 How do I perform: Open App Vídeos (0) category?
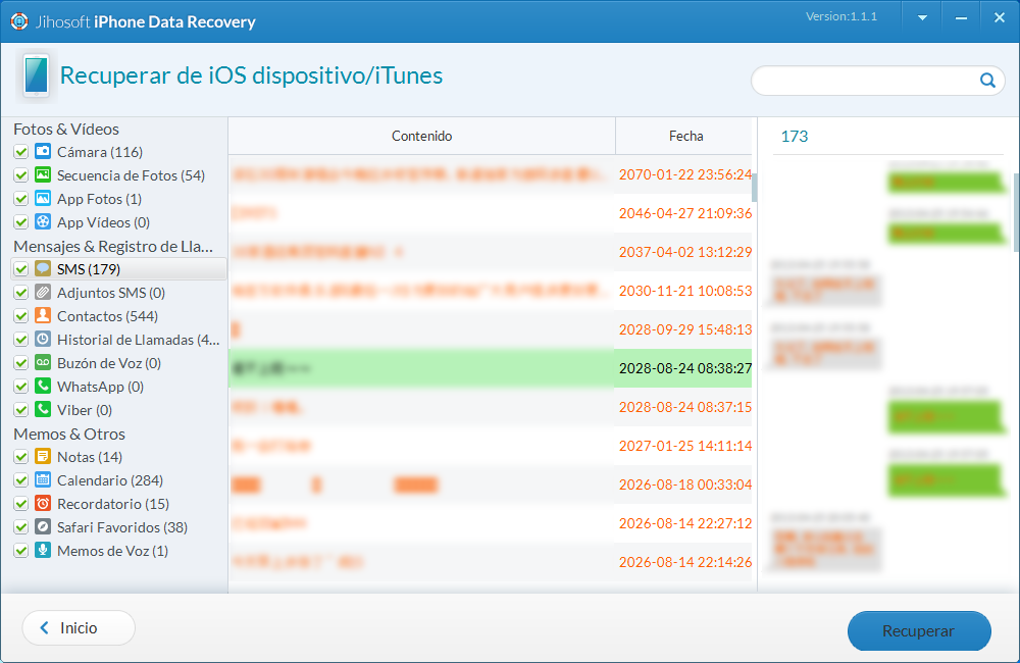click(x=103, y=222)
